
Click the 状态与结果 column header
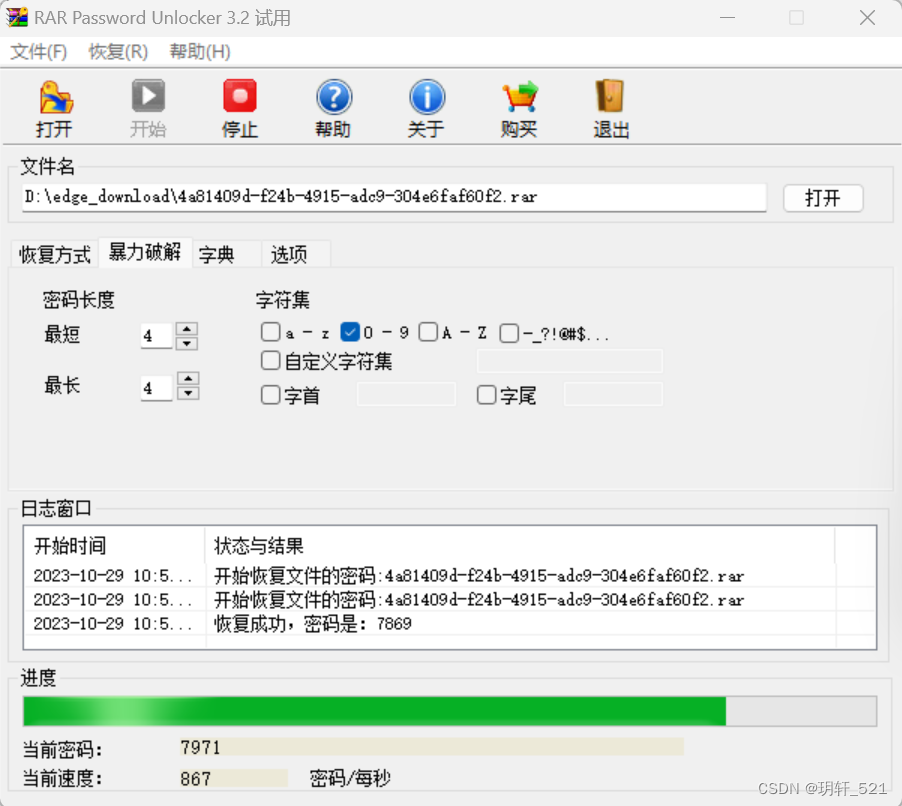(x=519, y=545)
